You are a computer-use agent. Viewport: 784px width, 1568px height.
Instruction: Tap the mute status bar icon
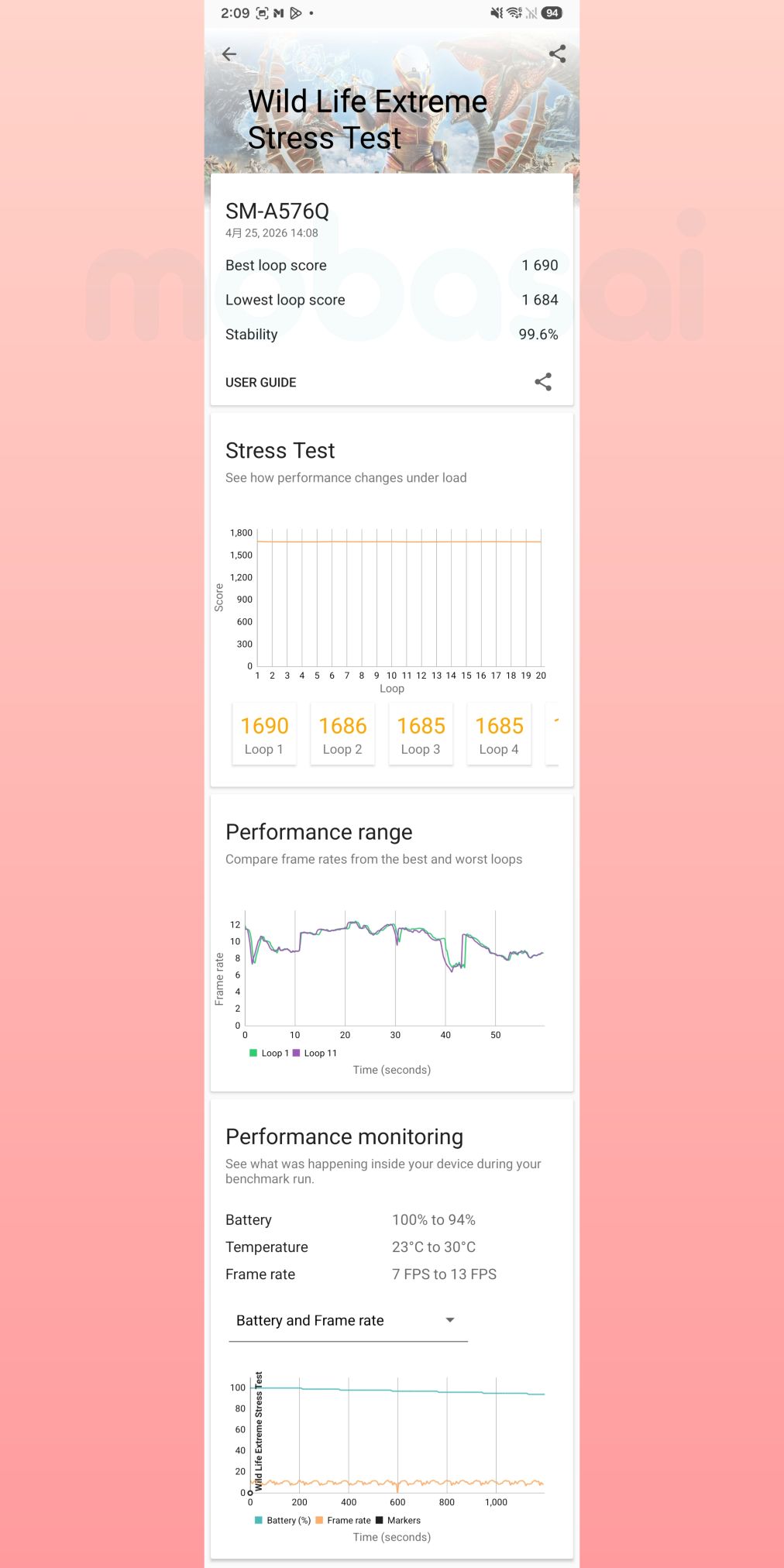[x=497, y=13]
